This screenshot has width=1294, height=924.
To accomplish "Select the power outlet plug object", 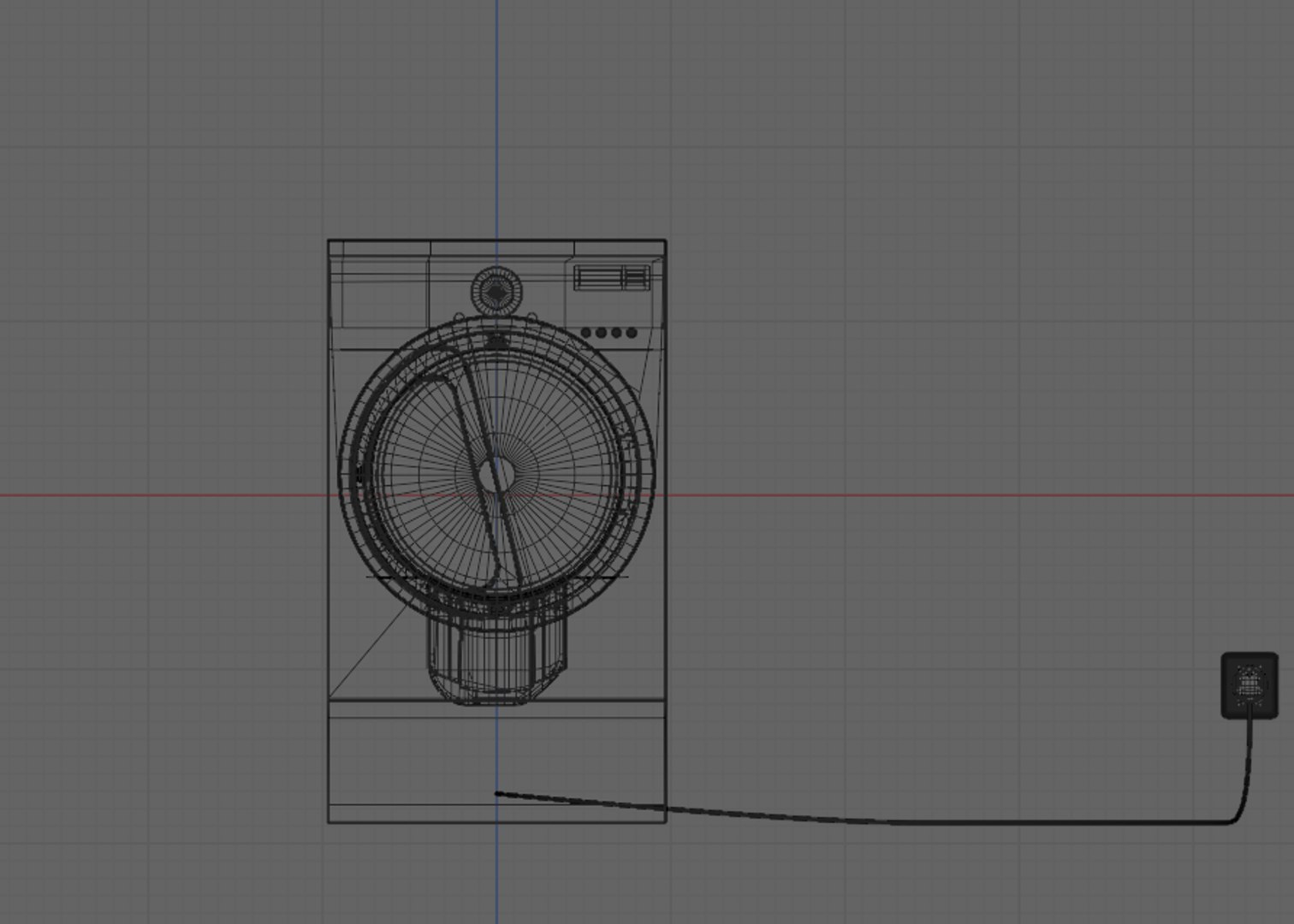I will pyautogui.click(x=1249, y=685).
